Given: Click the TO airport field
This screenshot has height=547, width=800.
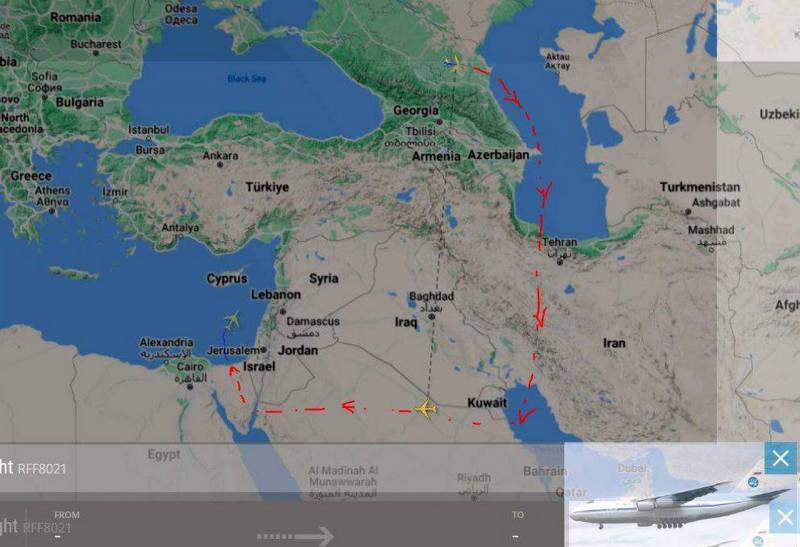Looking at the screenshot, I should point(517,526).
